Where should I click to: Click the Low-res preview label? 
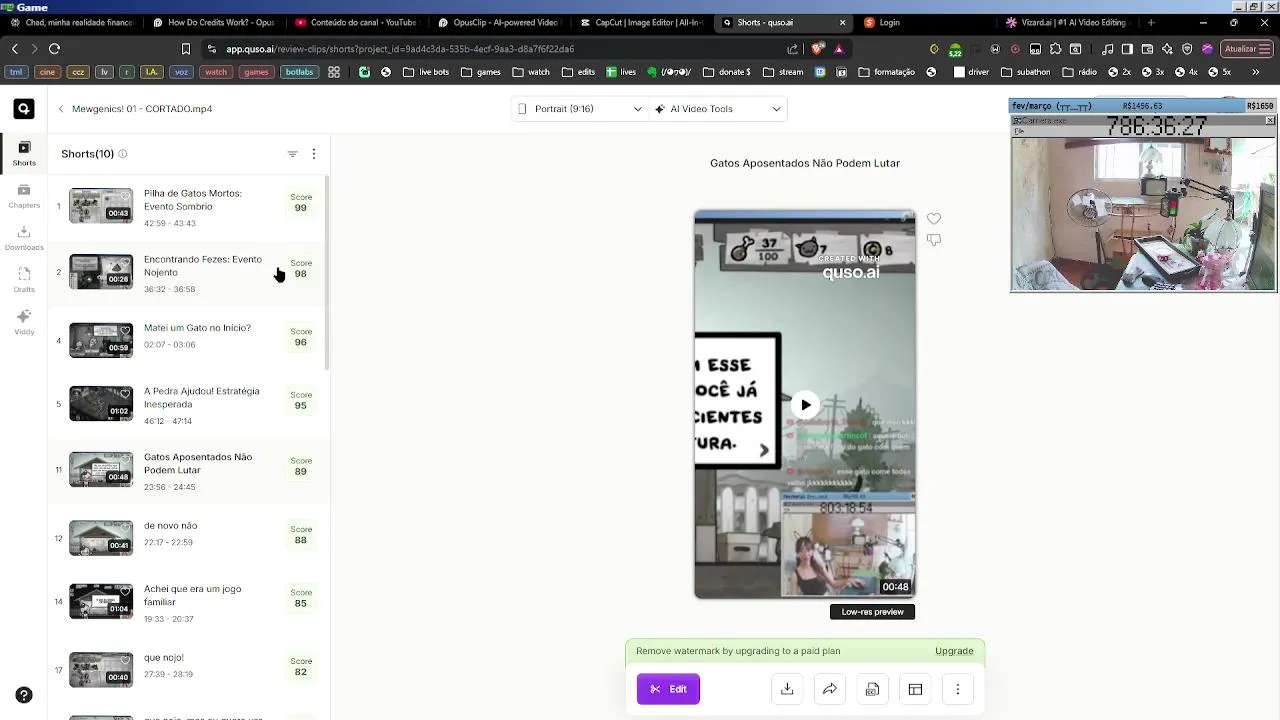(x=872, y=612)
